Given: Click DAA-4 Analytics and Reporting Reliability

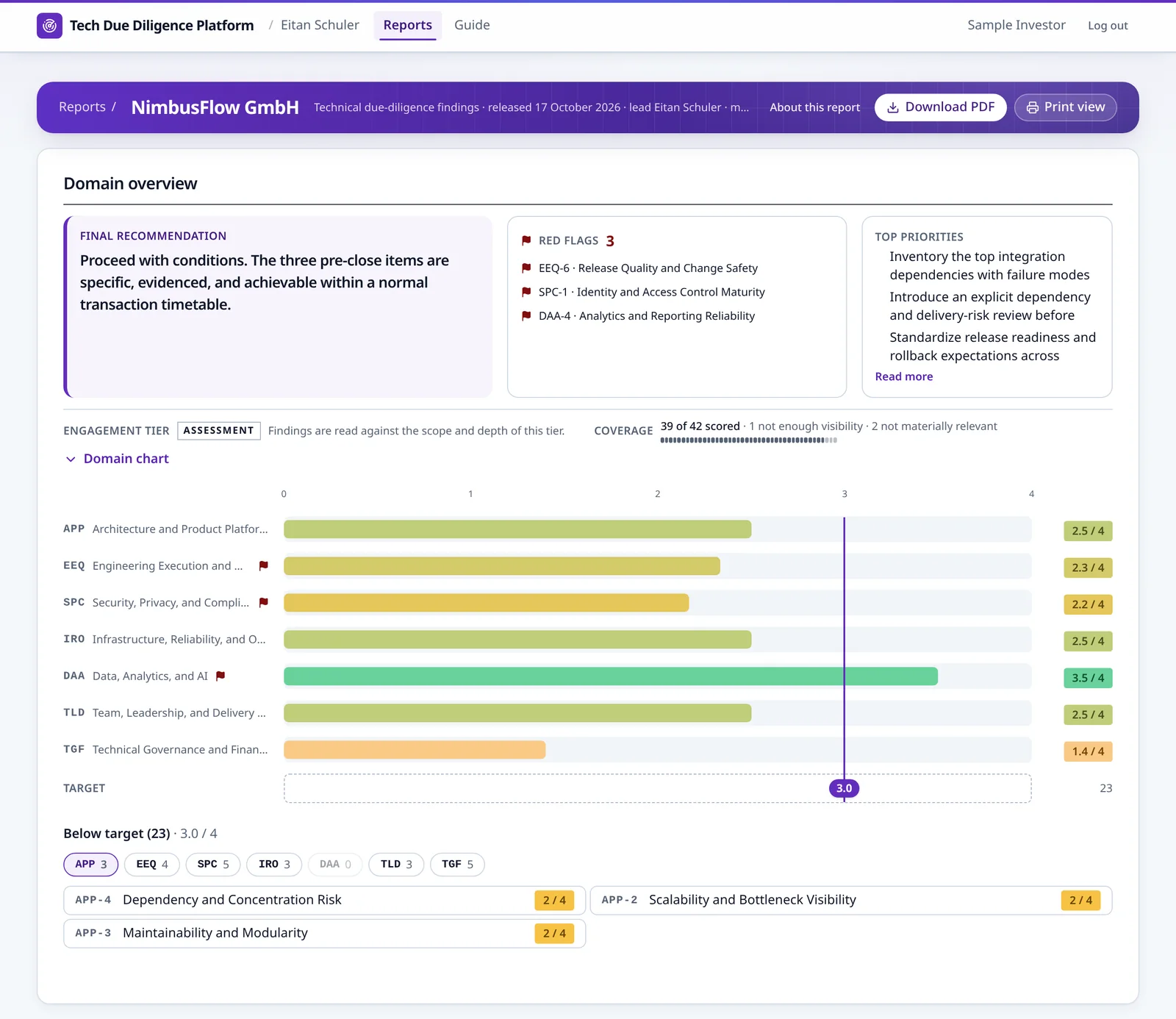Looking at the screenshot, I should click(x=647, y=316).
